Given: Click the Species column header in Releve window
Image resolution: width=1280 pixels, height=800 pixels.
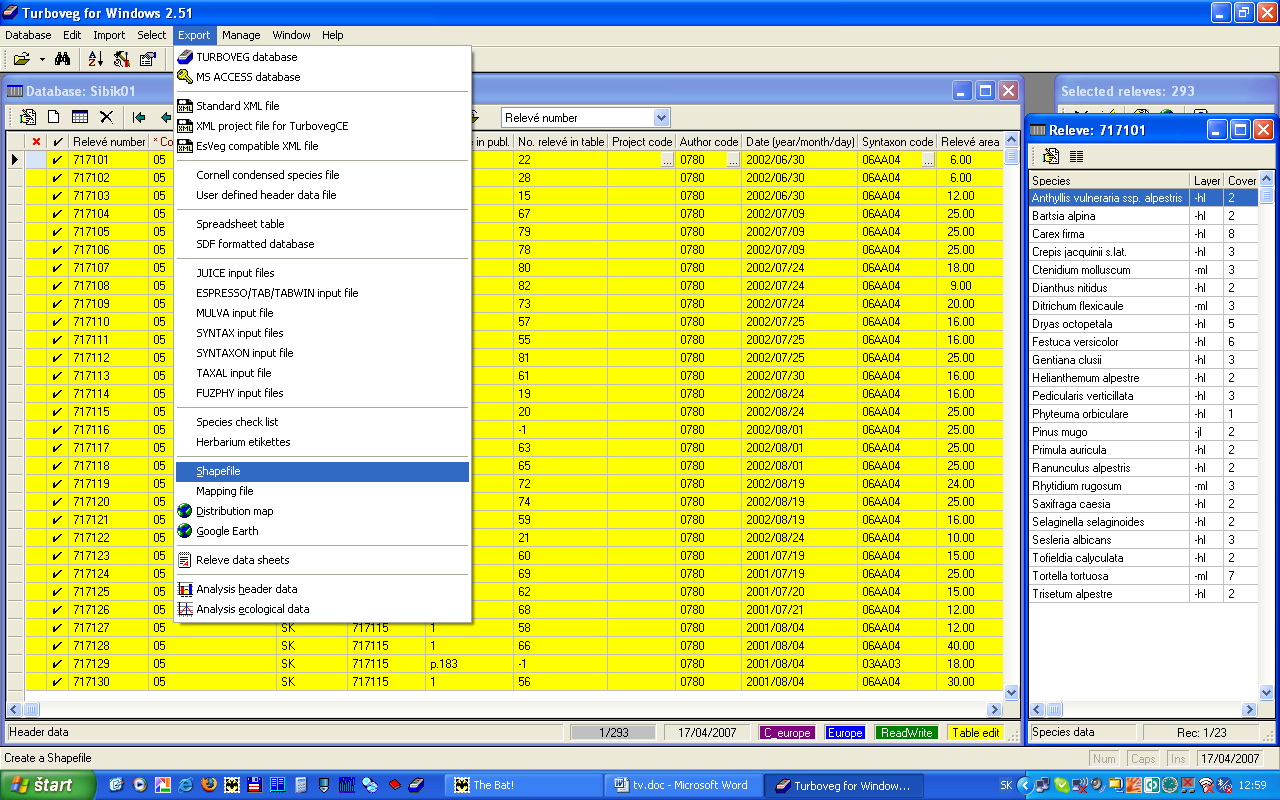Looking at the screenshot, I should (1110, 181).
